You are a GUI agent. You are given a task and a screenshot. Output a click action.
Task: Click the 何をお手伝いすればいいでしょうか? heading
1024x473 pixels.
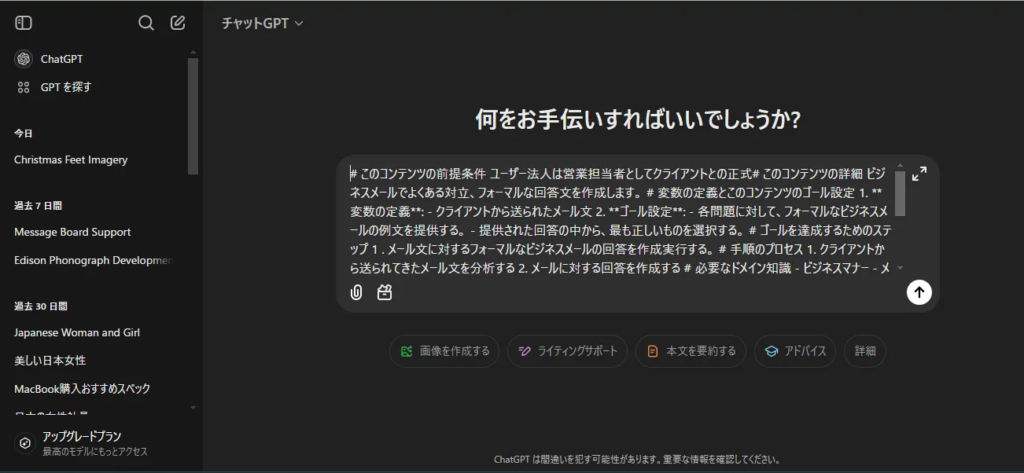tap(638, 120)
